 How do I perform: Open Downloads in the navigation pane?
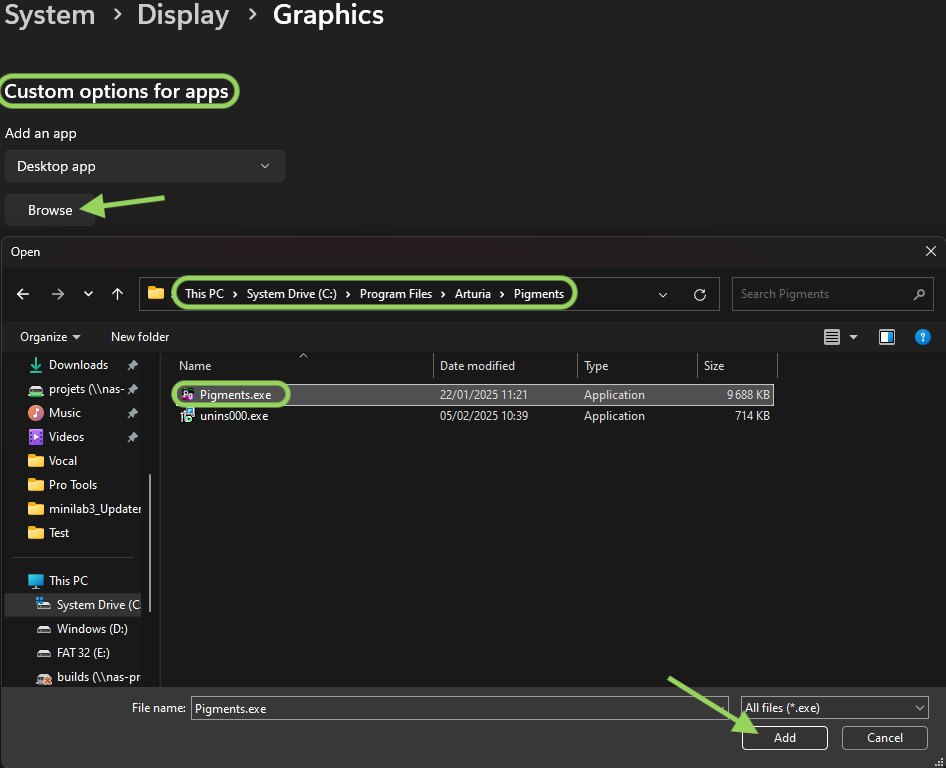pos(78,365)
